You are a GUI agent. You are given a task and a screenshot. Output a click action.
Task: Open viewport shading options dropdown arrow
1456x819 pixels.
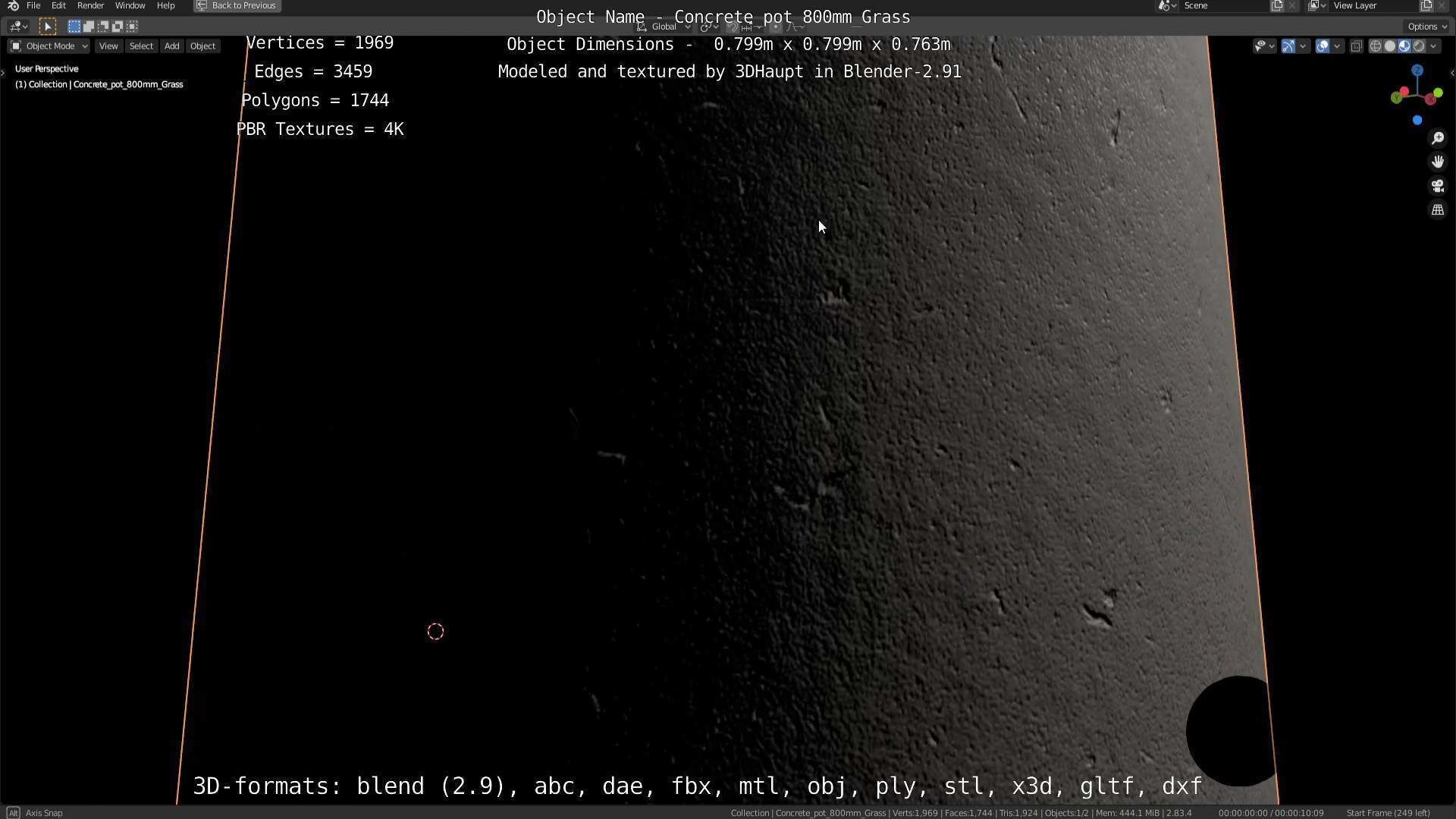(x=1433, y=46)
